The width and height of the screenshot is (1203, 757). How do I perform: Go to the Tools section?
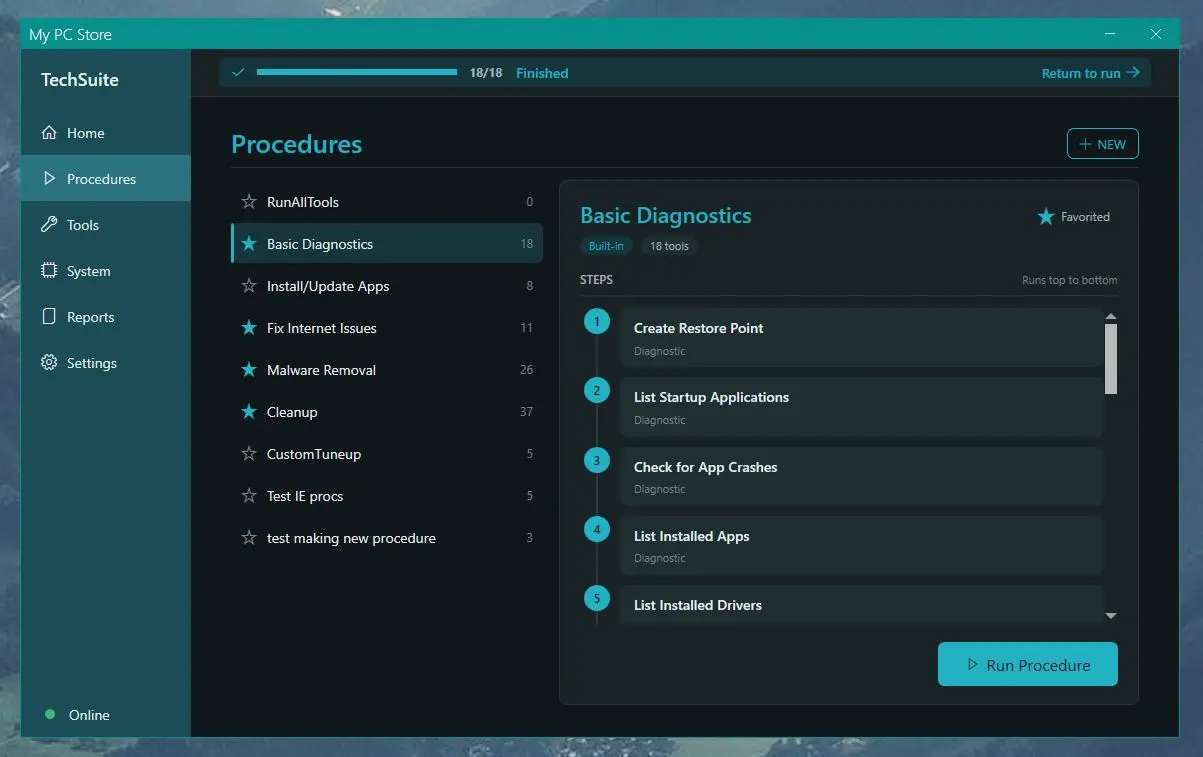point(106,225)
